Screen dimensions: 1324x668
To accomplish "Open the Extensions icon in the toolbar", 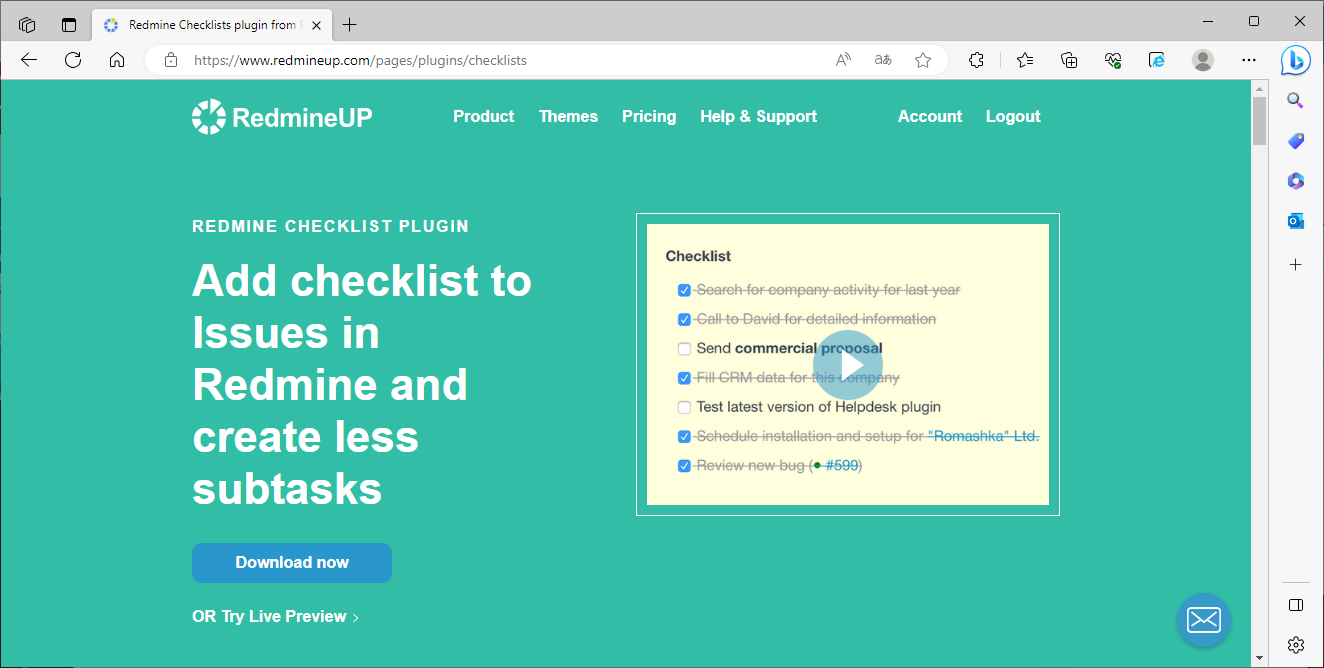I will [975, 60].
